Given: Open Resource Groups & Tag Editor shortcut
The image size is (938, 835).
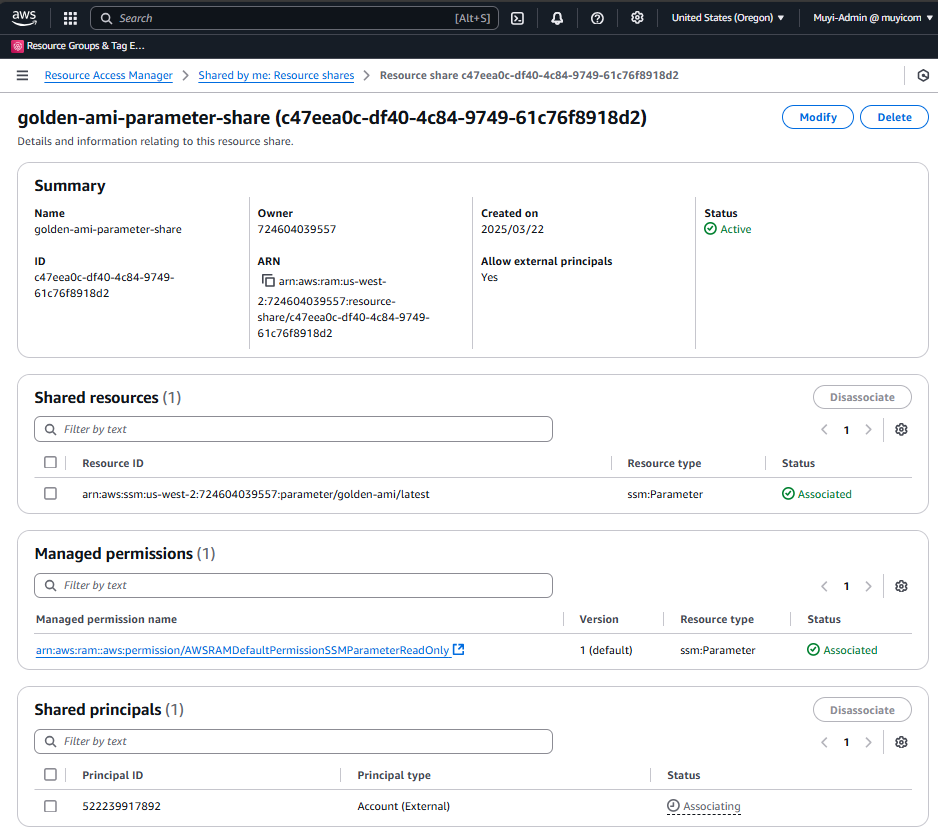Looking at the screenshot, I should point(78,46).
